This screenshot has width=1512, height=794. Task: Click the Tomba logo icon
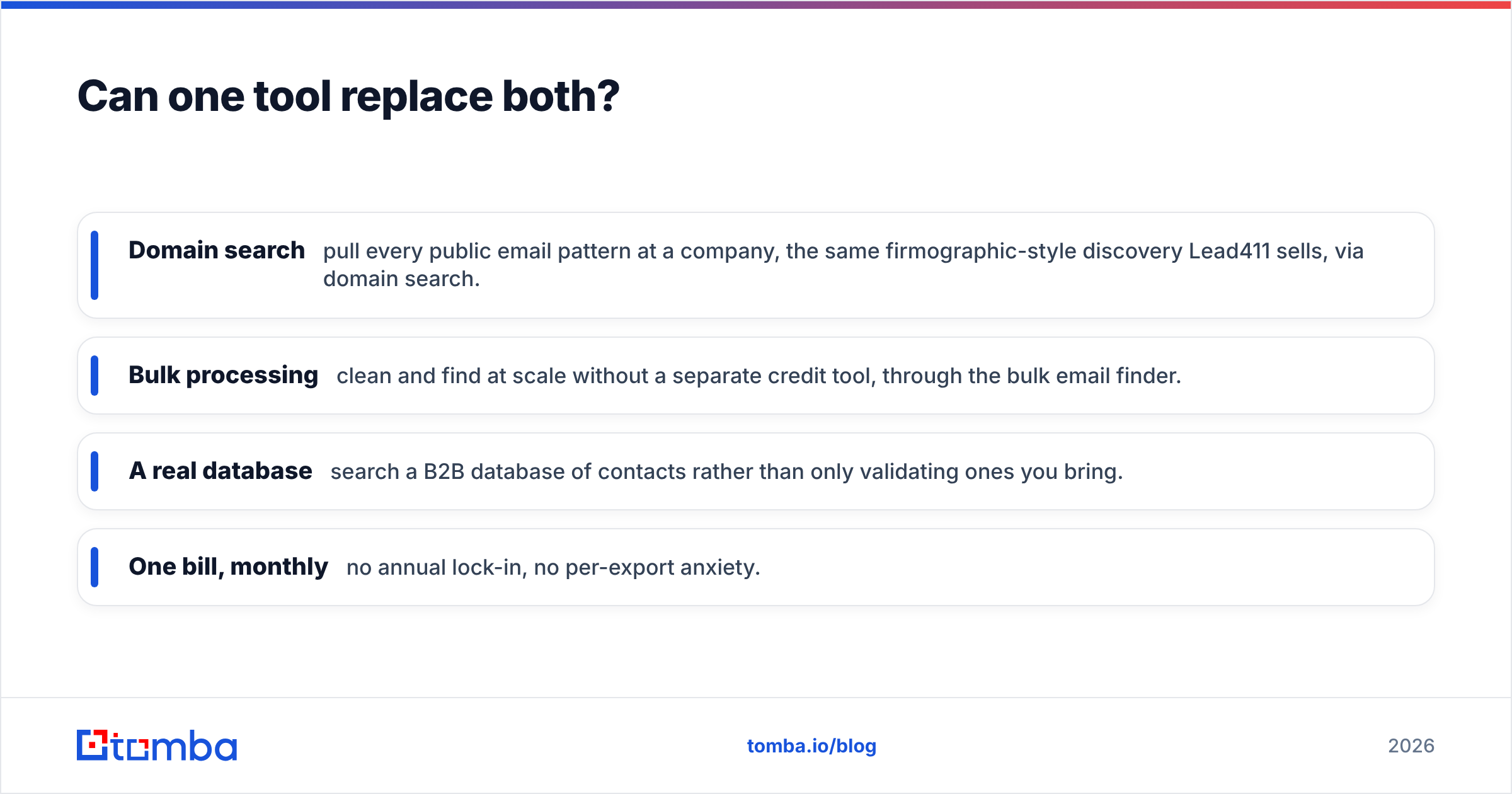coord(93,745)
